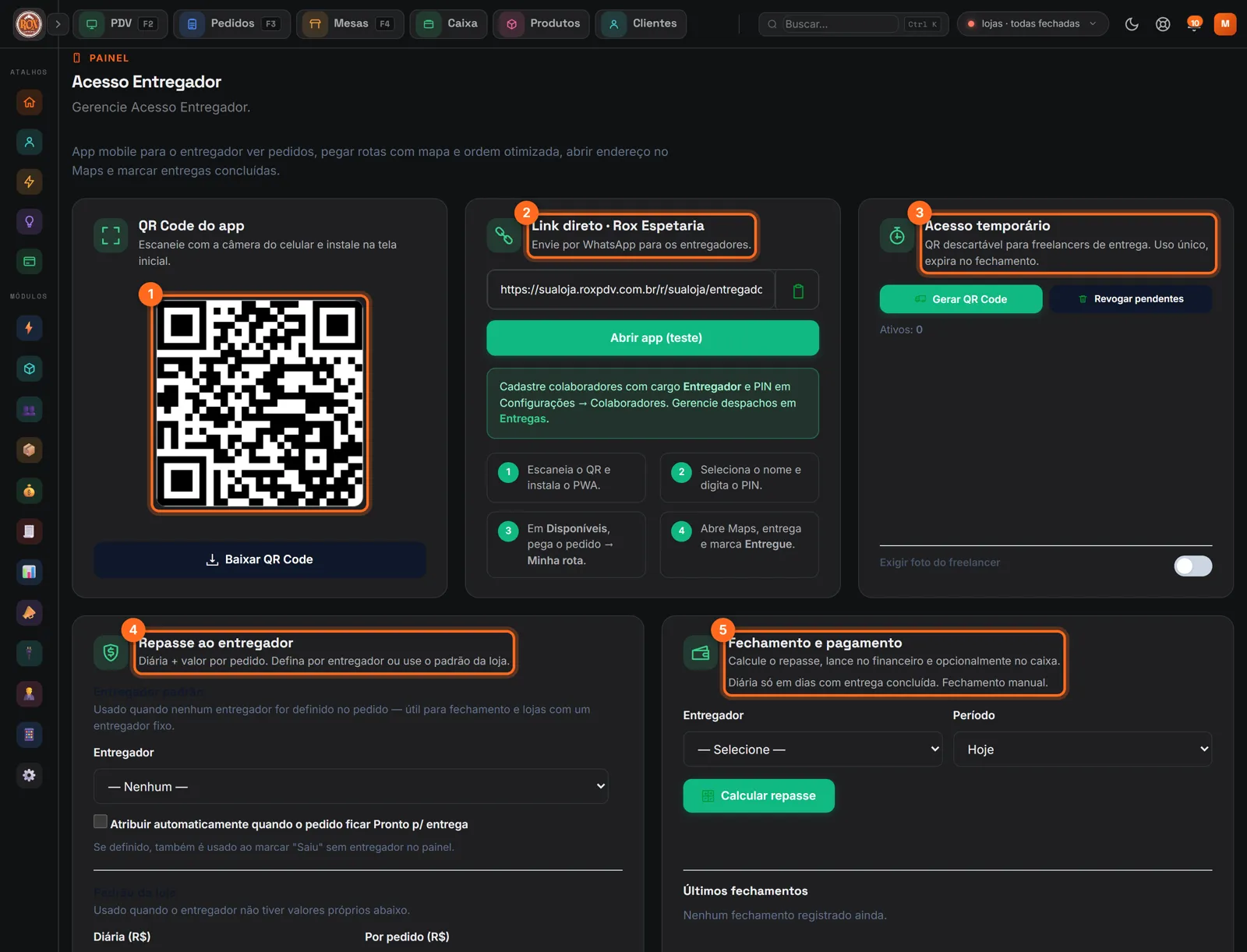Toggle dark mode with the moon icon
The height and width of the screenshot is (952, 1247).
tap(1132, 24)
